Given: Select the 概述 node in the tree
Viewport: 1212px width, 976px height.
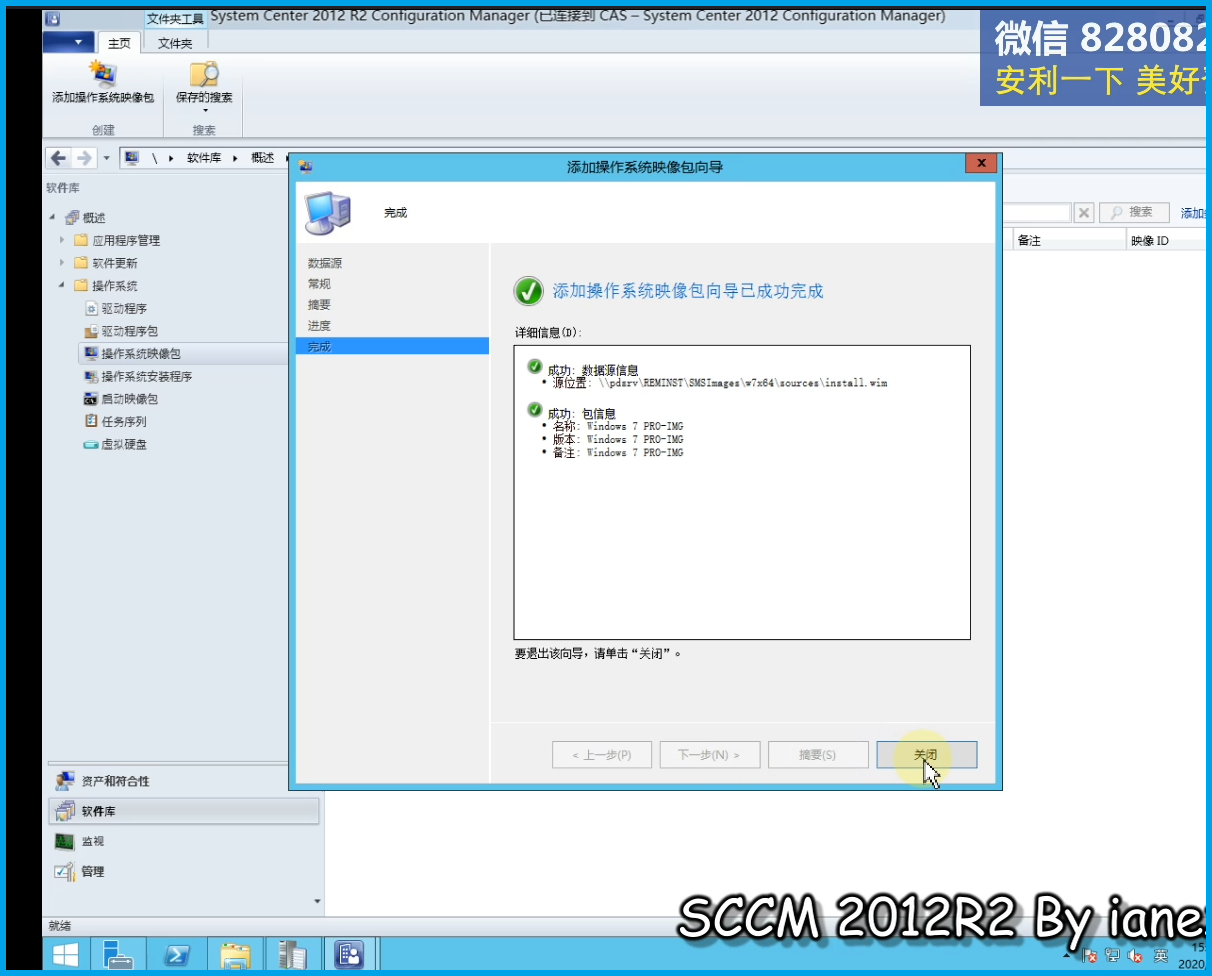Looking at the screenshot, I should tap(94, 218).
